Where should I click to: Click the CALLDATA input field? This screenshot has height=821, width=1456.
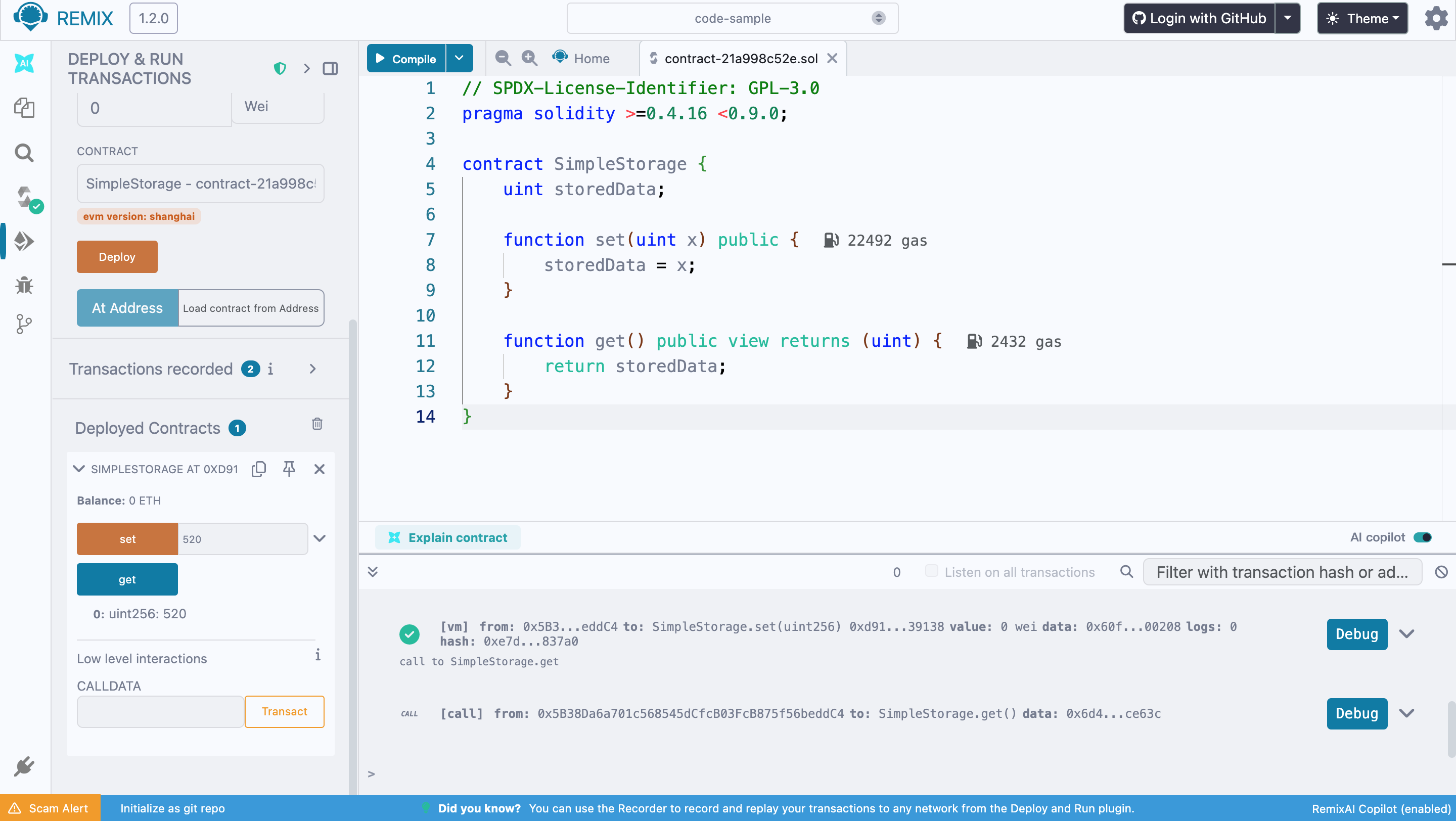tap(161, 711)
